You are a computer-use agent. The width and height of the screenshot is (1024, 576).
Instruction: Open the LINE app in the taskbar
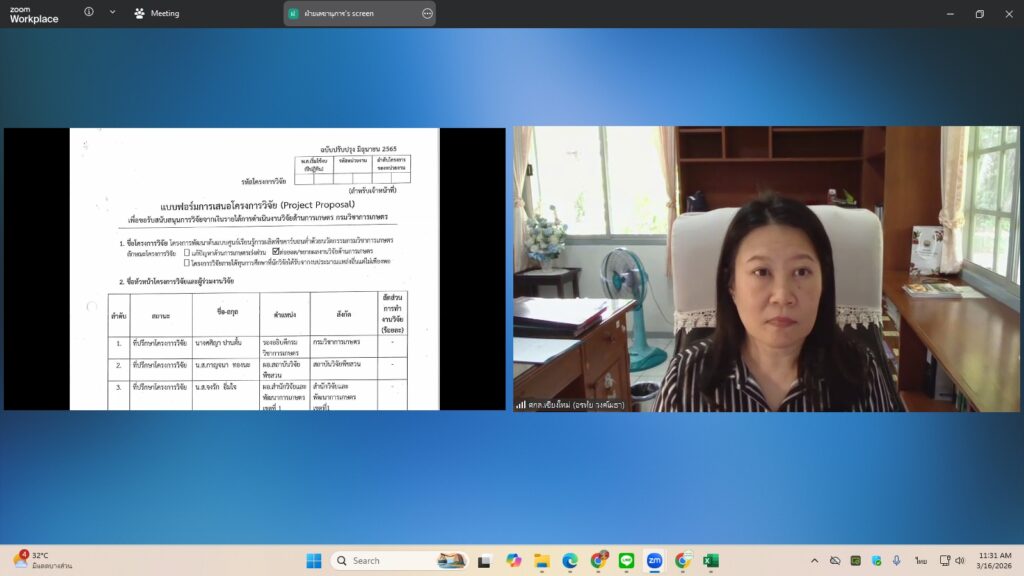pyautogui.click(x=626, y=560)
